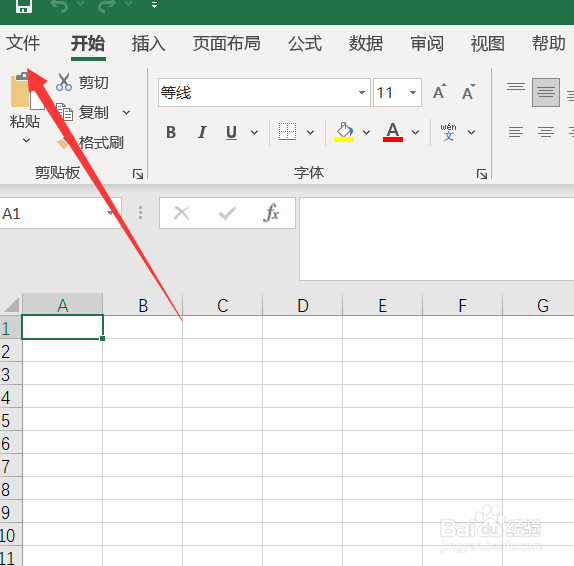
Task: Select column A header
Action: pyautogui.click(x=63, y=305)
